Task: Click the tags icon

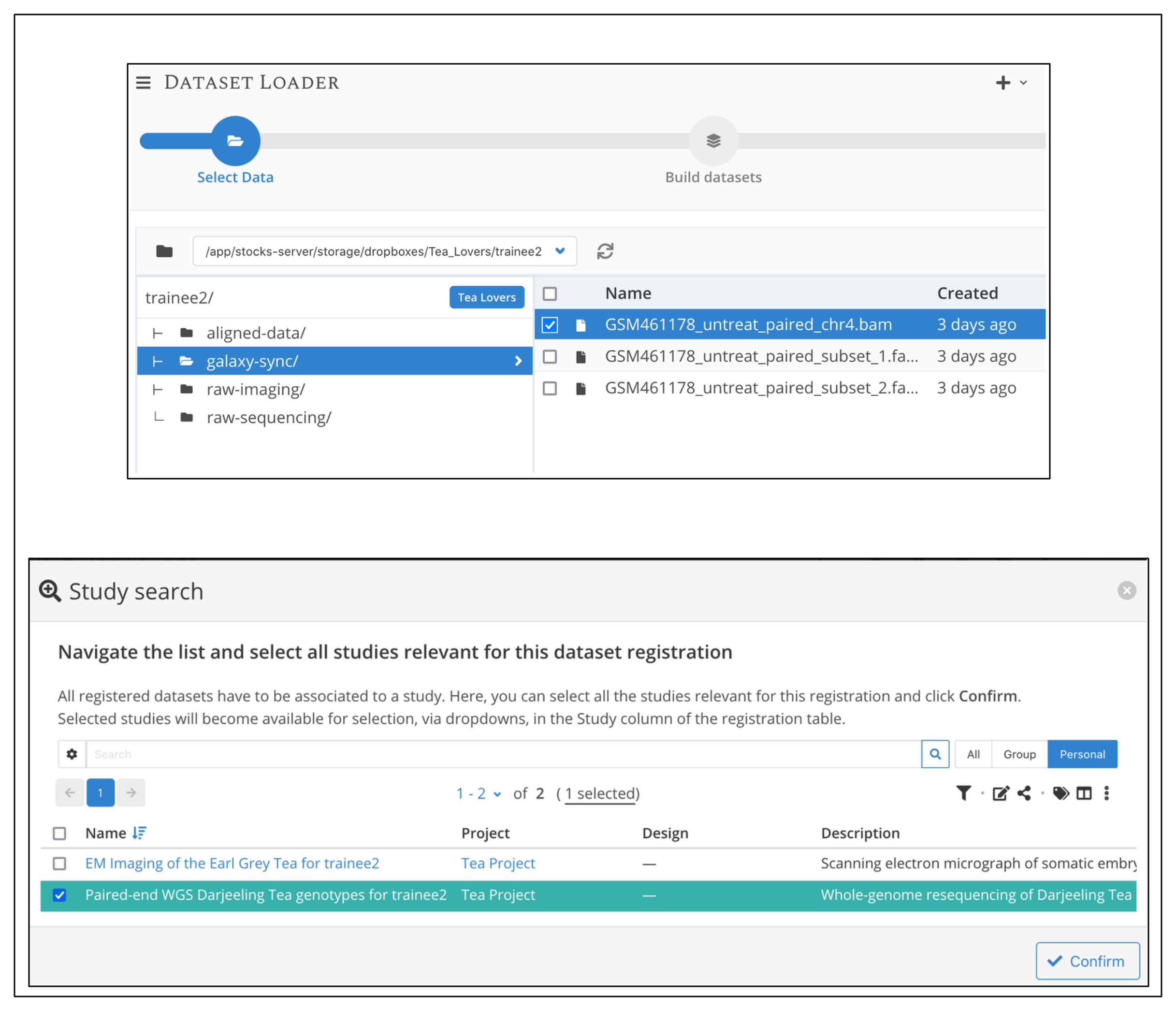Action: (x=1061, y=793)
